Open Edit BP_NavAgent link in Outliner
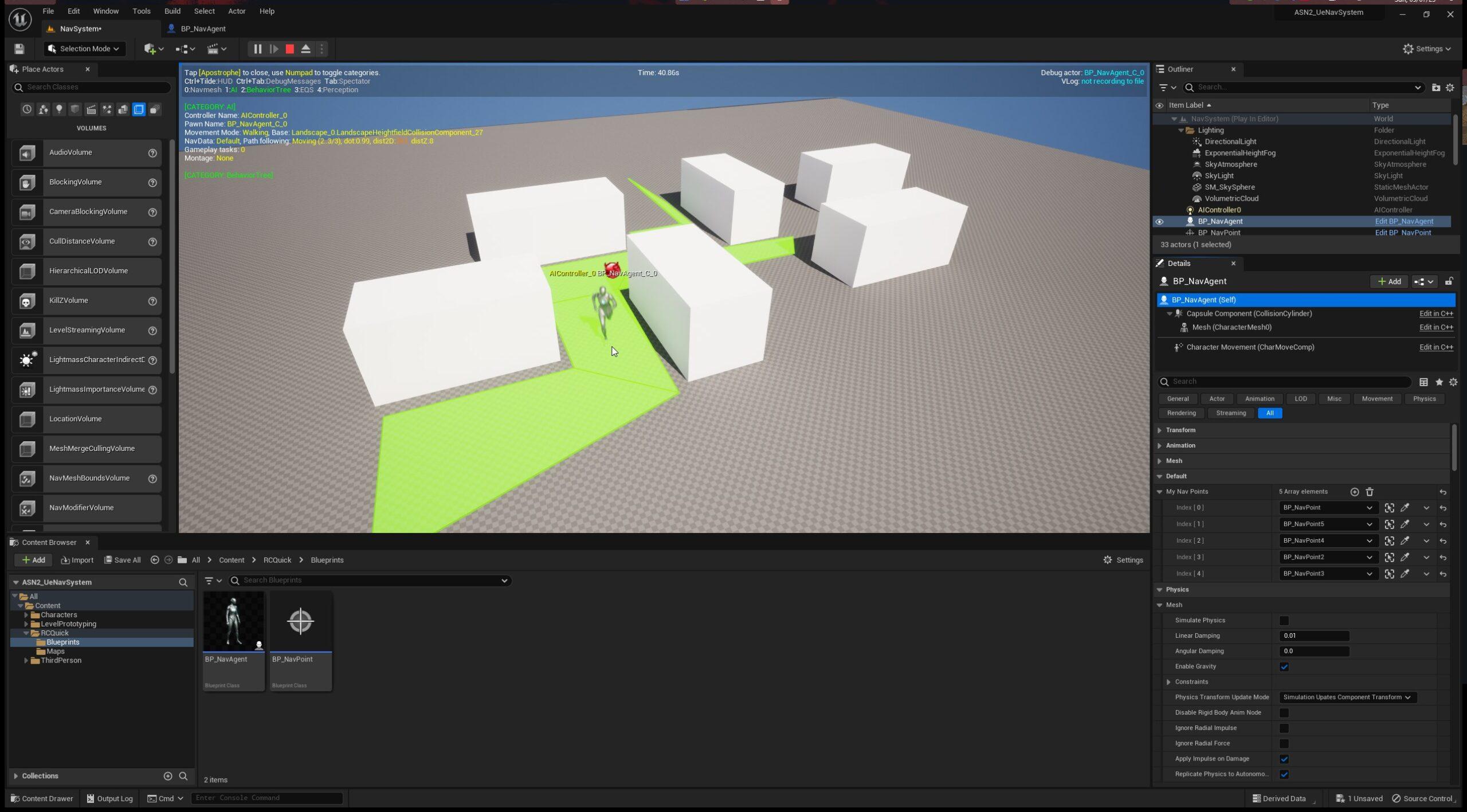1467x812 pixels. [1404, 222]
